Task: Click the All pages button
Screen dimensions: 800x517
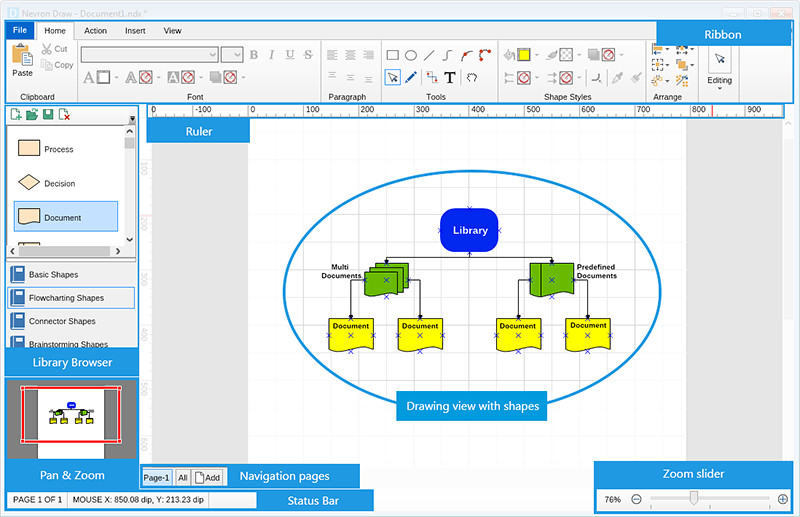Action: tap(183, 478)
